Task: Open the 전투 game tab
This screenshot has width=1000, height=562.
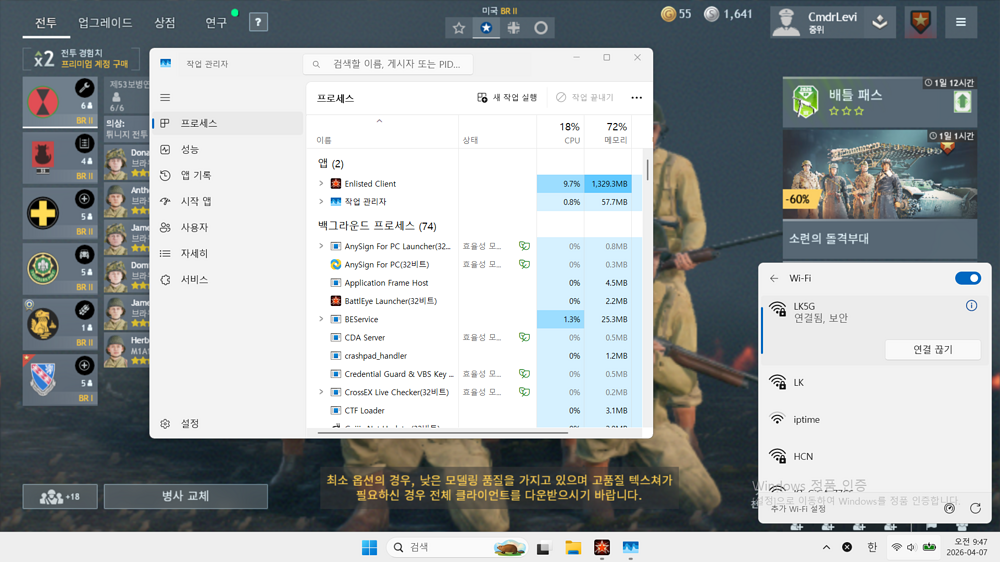Action: coord(45,23)
